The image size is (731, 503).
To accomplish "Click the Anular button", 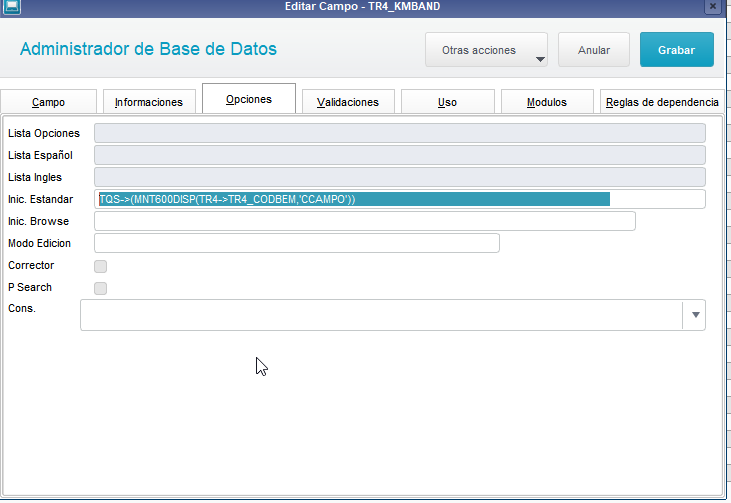I will click(594, 50).
